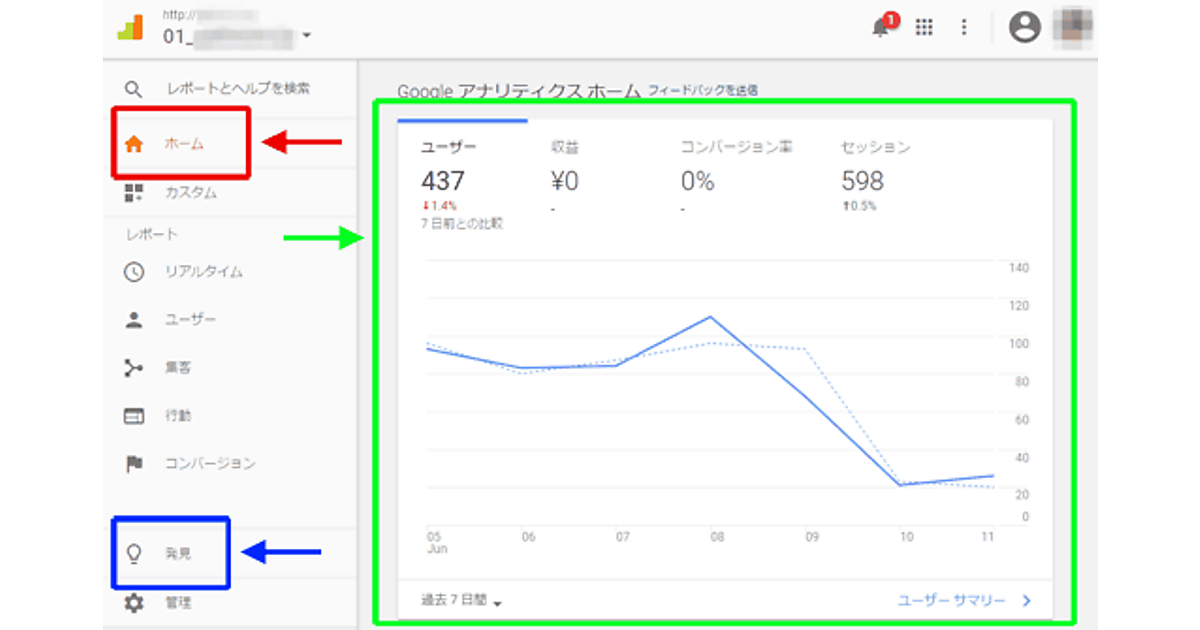The width and height of the screenshot is (1200, 630).
Task: Click the リアルタイム clock icon
Action: click(134, 272)
